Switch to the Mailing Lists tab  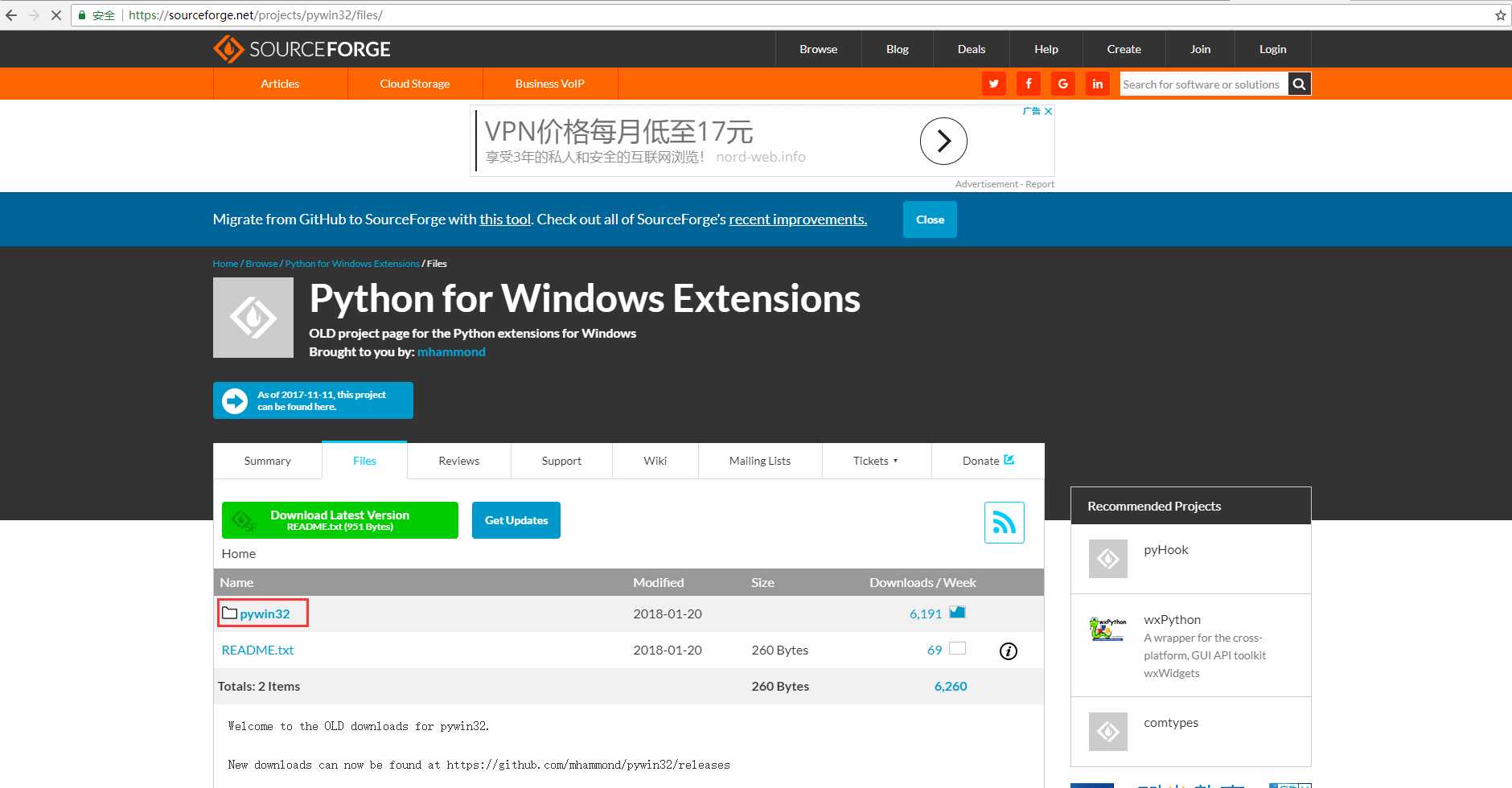[760, 461]
